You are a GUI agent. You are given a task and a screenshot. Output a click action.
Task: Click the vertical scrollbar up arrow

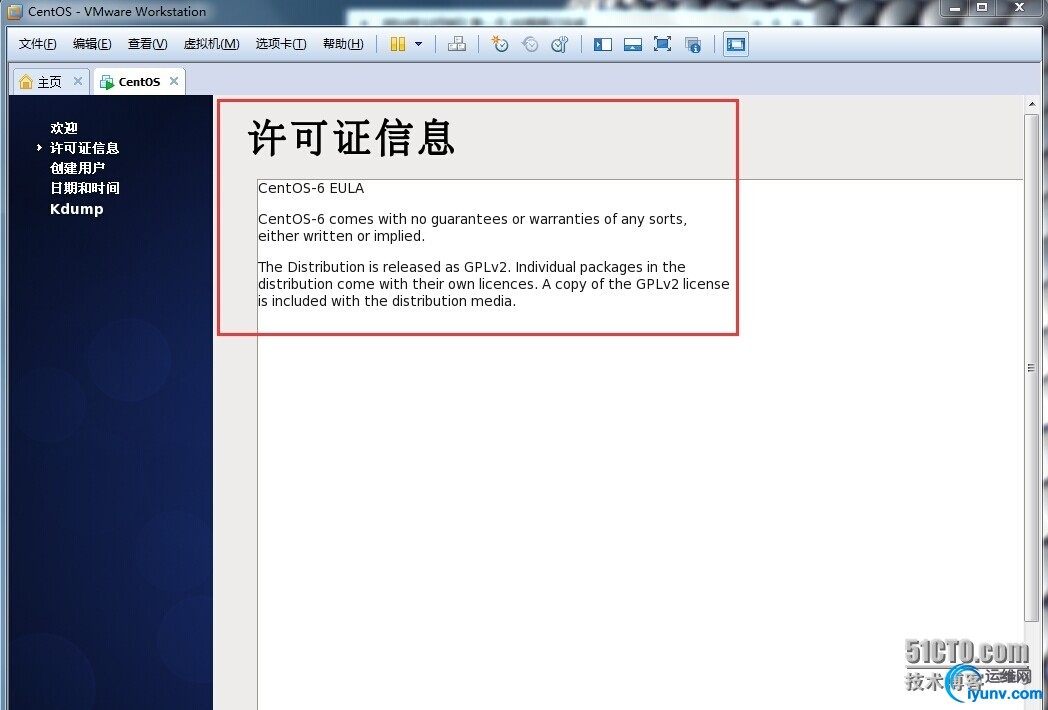[1032, 104]
